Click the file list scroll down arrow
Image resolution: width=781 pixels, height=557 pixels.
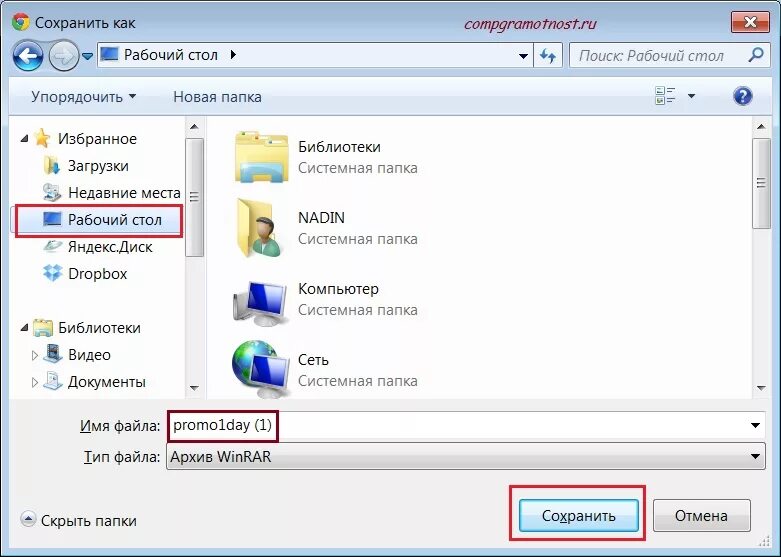click(761, 388)
